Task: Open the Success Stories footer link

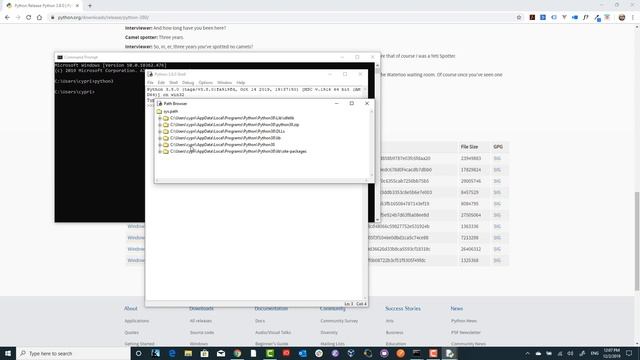Action: pyautogui.click(x=402, y=309)
